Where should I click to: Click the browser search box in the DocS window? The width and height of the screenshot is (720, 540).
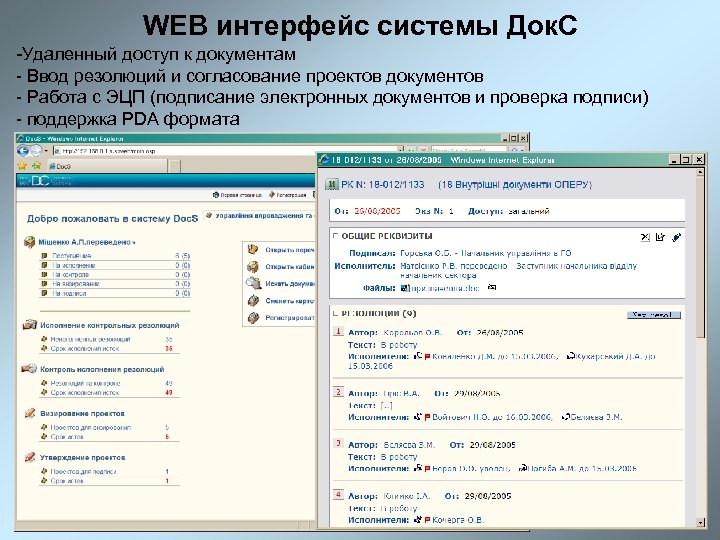(468, 150)
